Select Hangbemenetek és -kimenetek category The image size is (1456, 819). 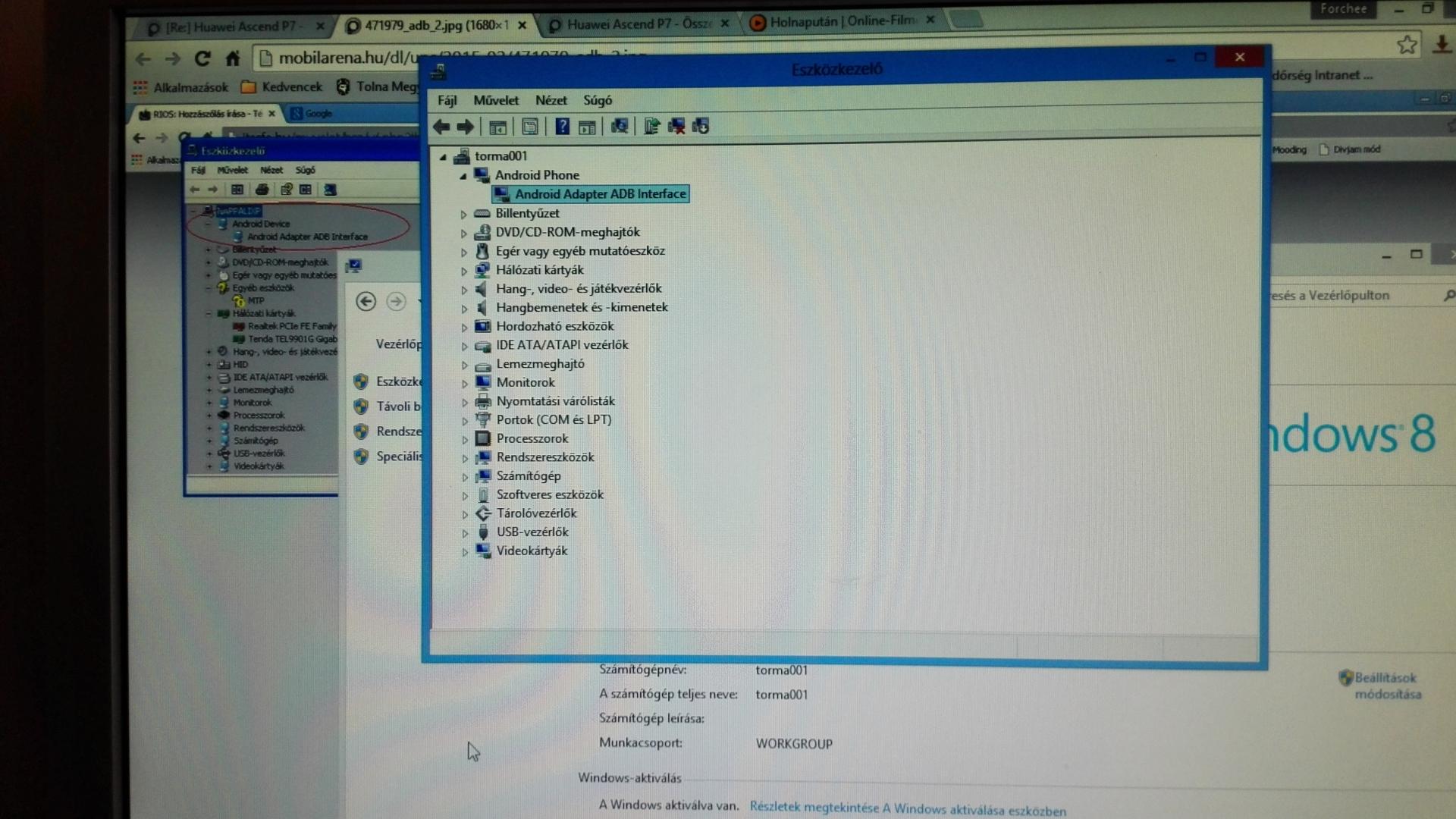tap(582, 307)
